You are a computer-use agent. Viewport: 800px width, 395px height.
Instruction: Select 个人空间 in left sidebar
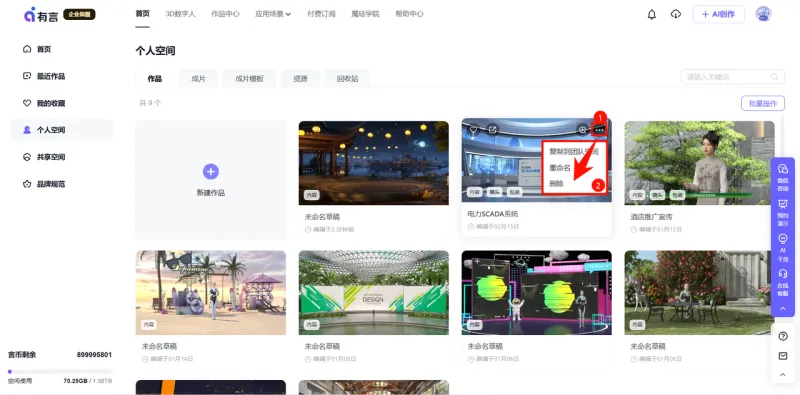(x=62, y=130)
